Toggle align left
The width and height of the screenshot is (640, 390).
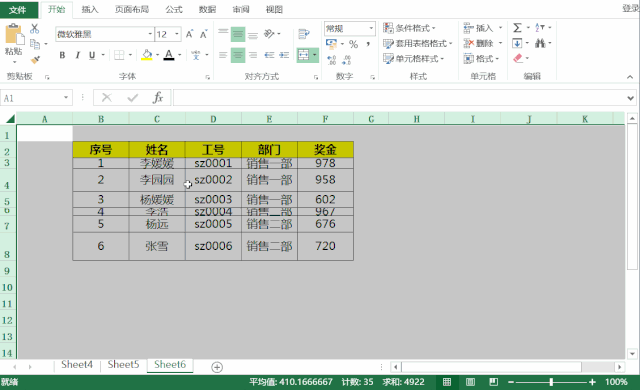point(223,55)
